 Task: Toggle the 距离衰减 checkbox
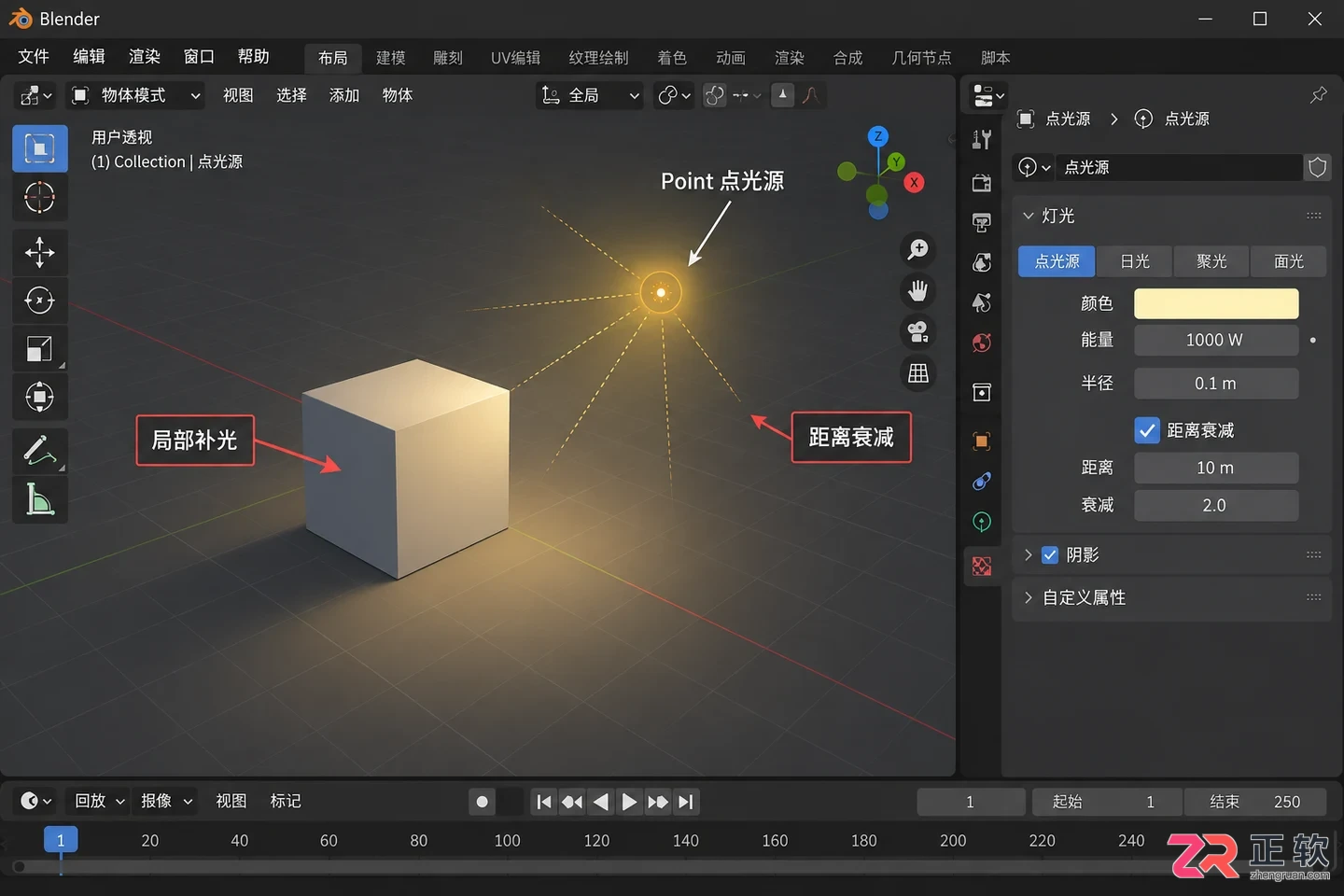click(x=1147, y=430)
